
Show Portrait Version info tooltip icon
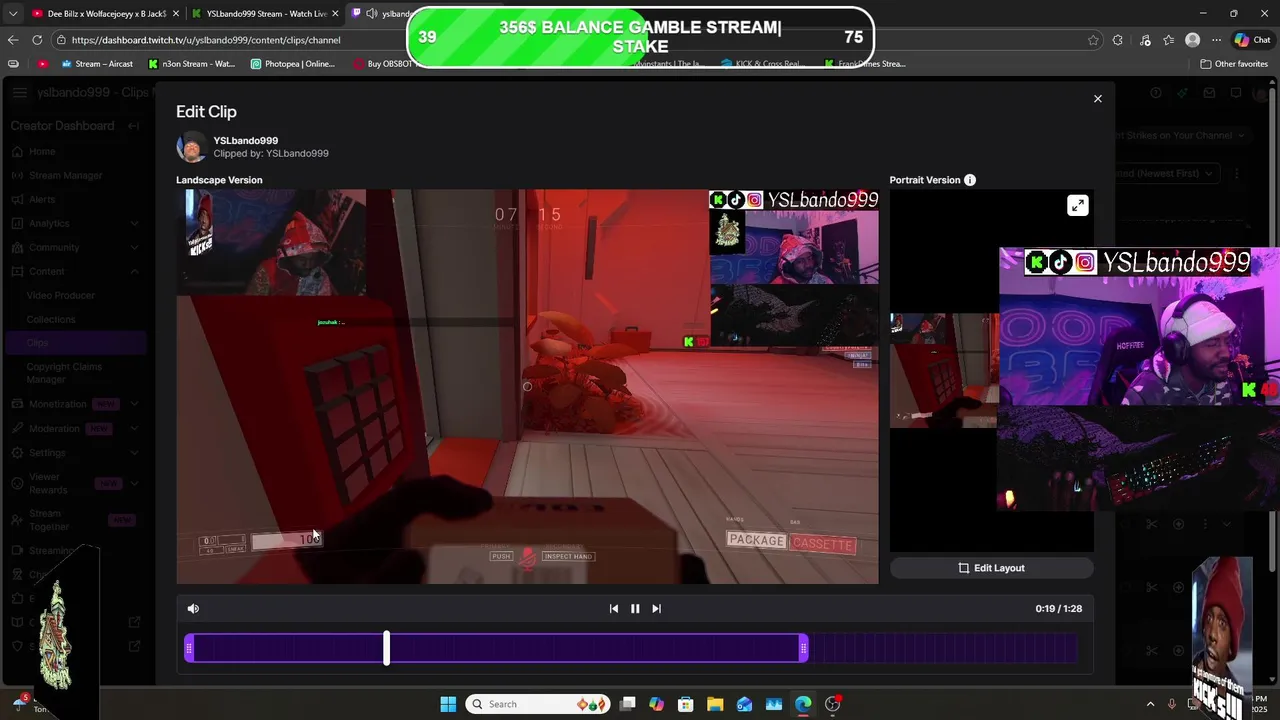969,180
